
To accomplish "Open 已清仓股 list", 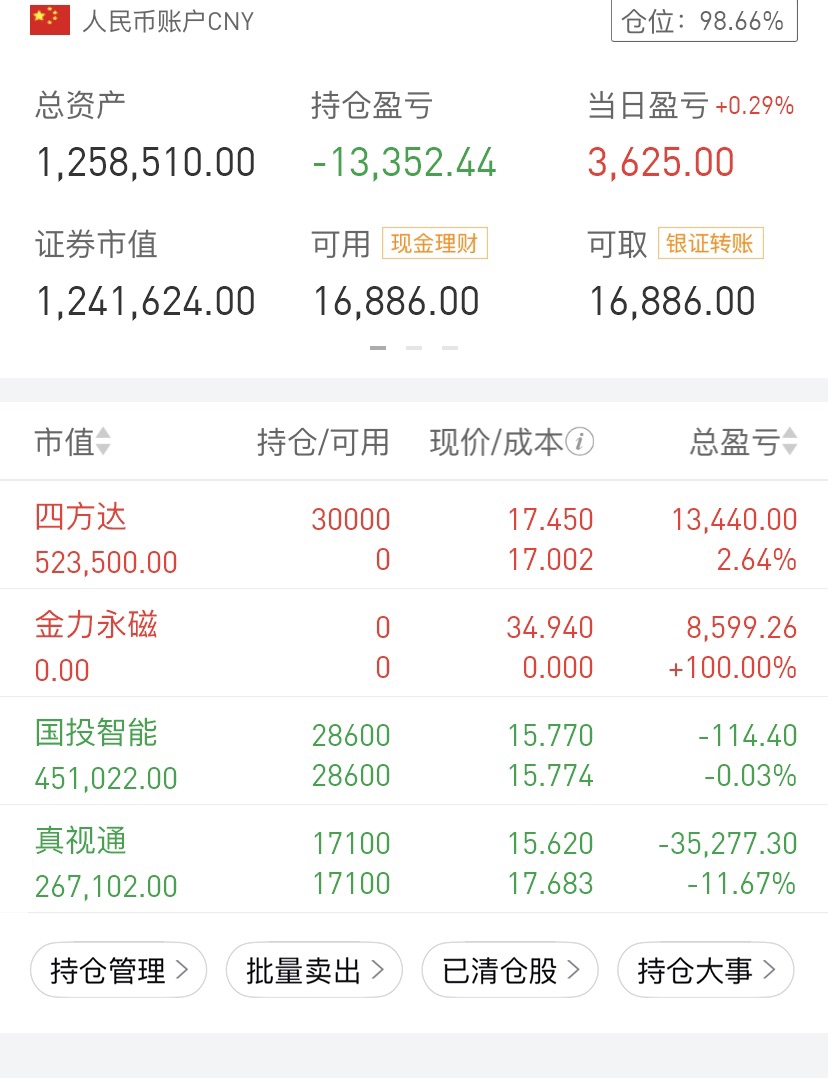I will (510, 970).
